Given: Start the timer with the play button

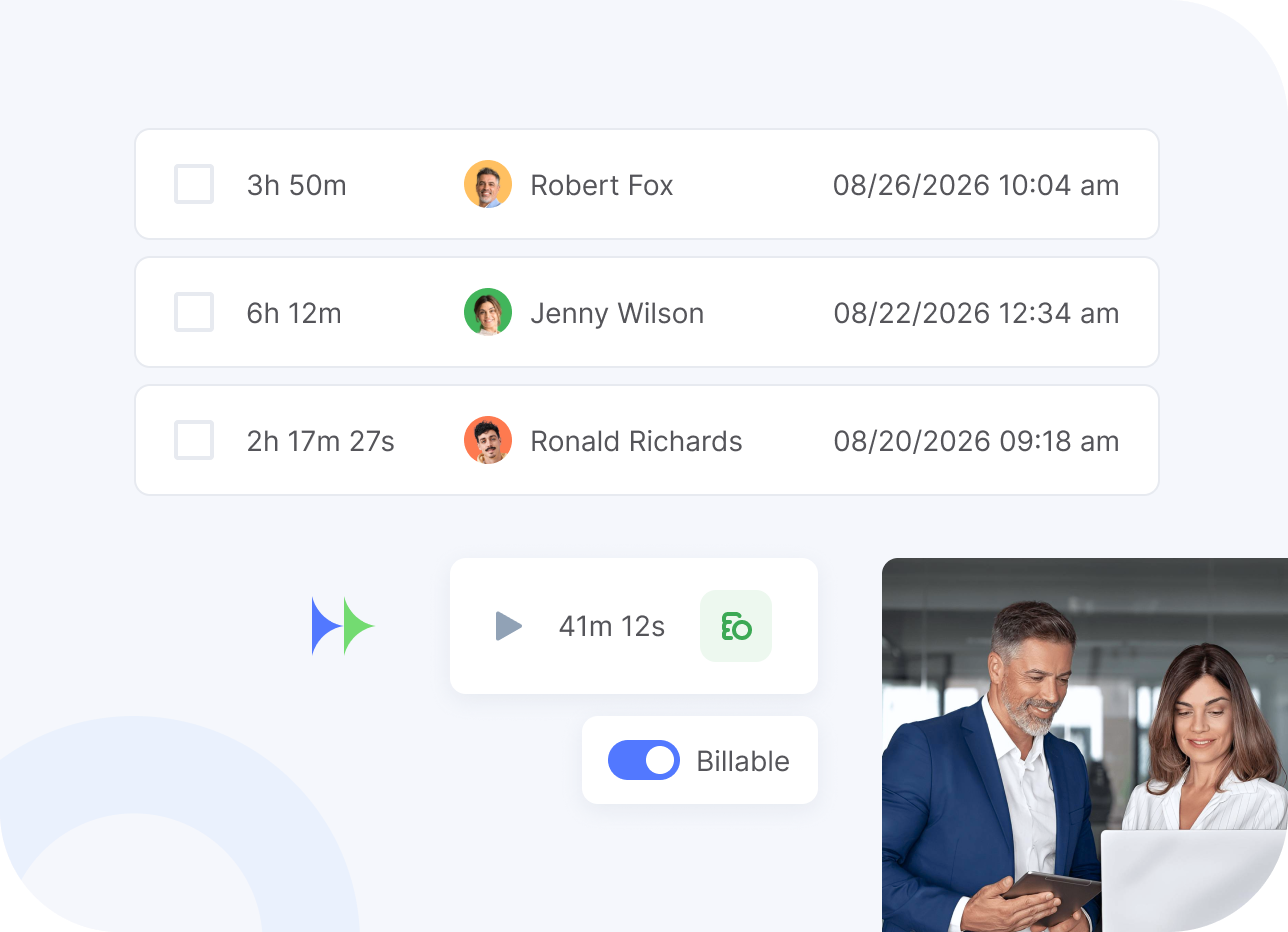Looking at the screenshot, I should tap(509, 627).
